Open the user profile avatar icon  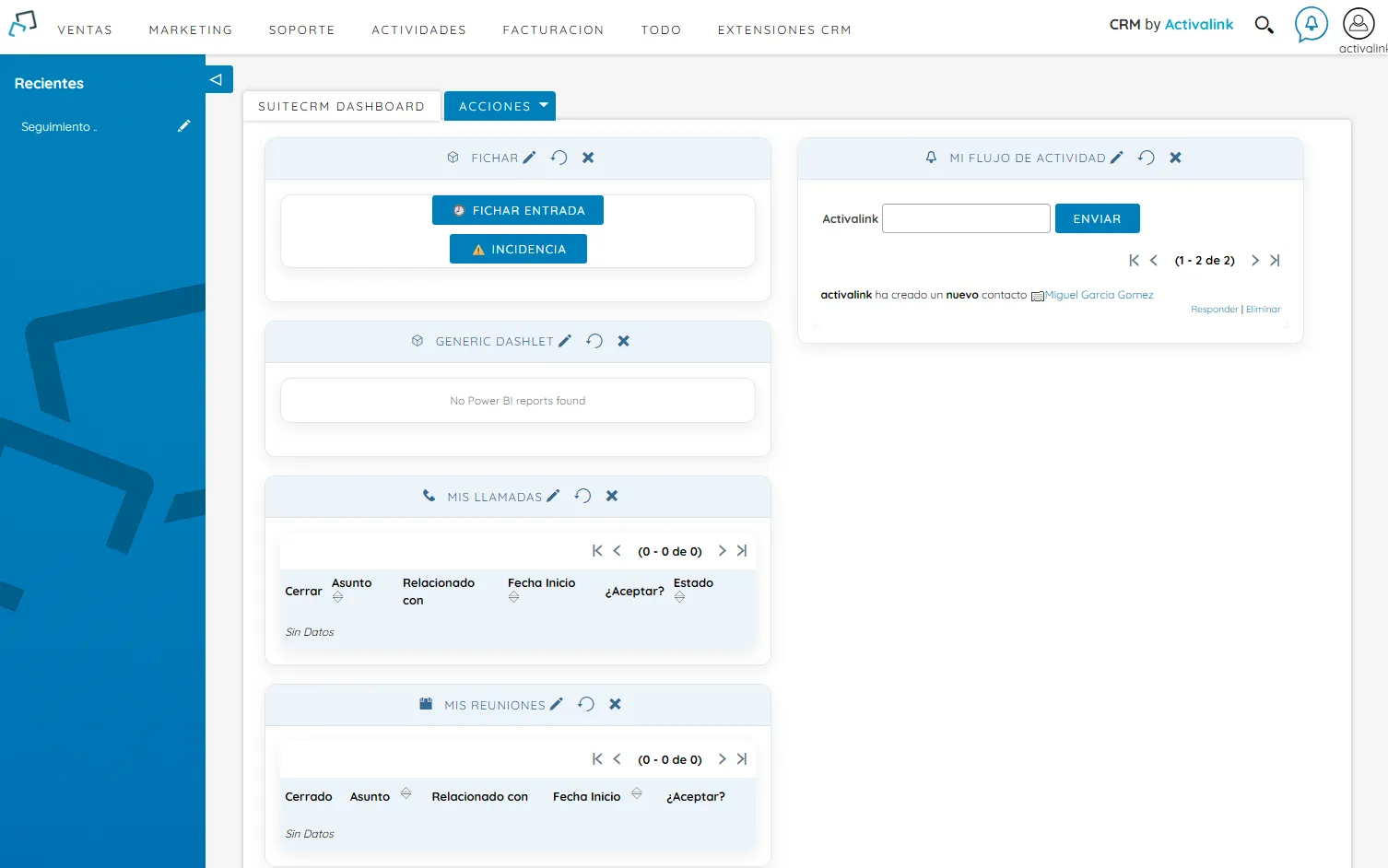tap(1359, 24)
